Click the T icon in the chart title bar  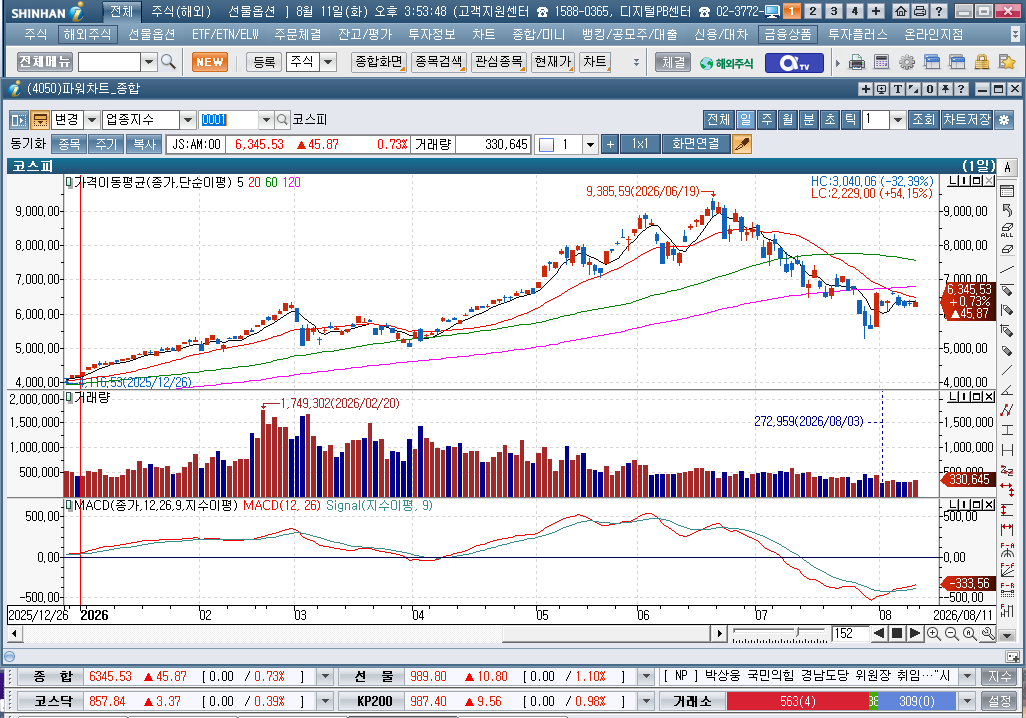(x=898, y=89)
